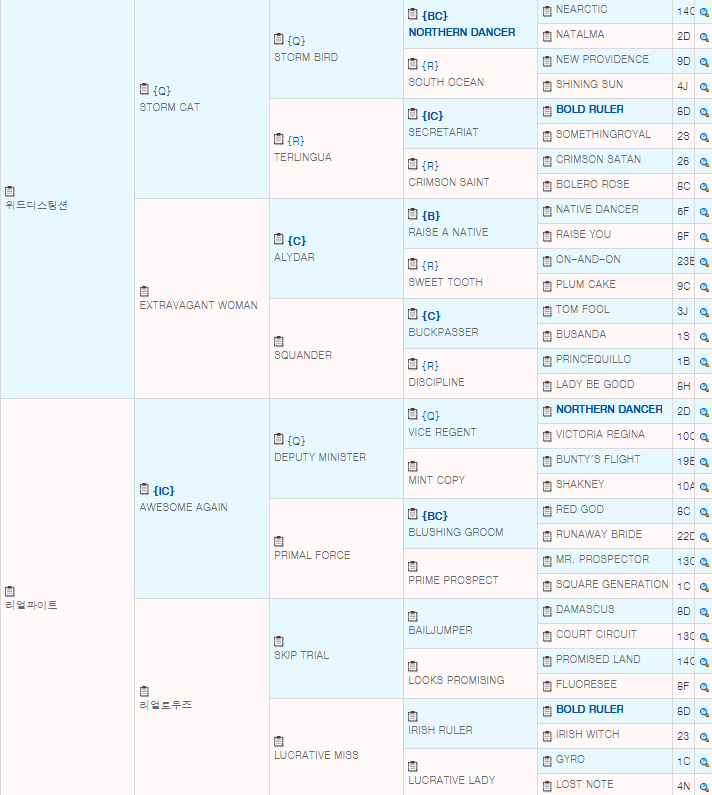Screen dimensions: 712x795
Task: Open clipboard icon beside SHINING SUN
Action: (547, 86)
